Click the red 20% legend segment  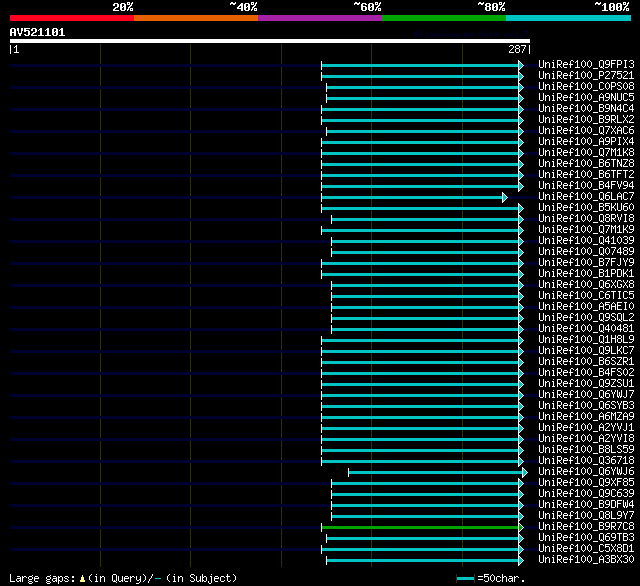point(72,18)
